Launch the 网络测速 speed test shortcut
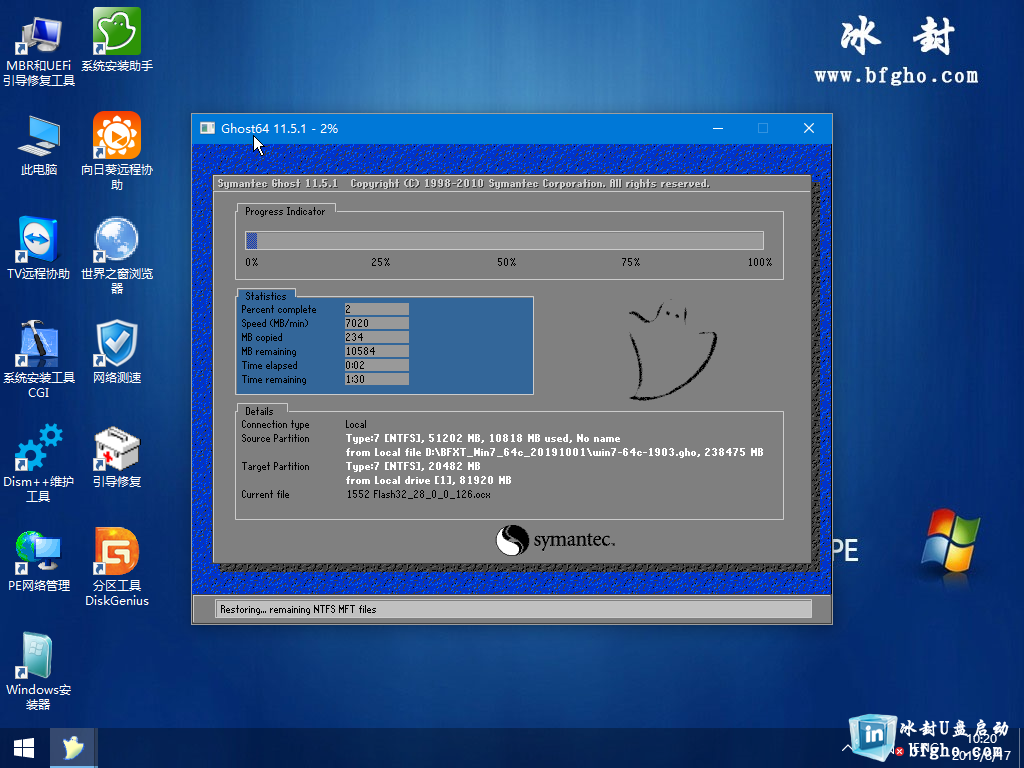Image resolution: width=1024 pixels, height=768 pixels. coord(117,351)
